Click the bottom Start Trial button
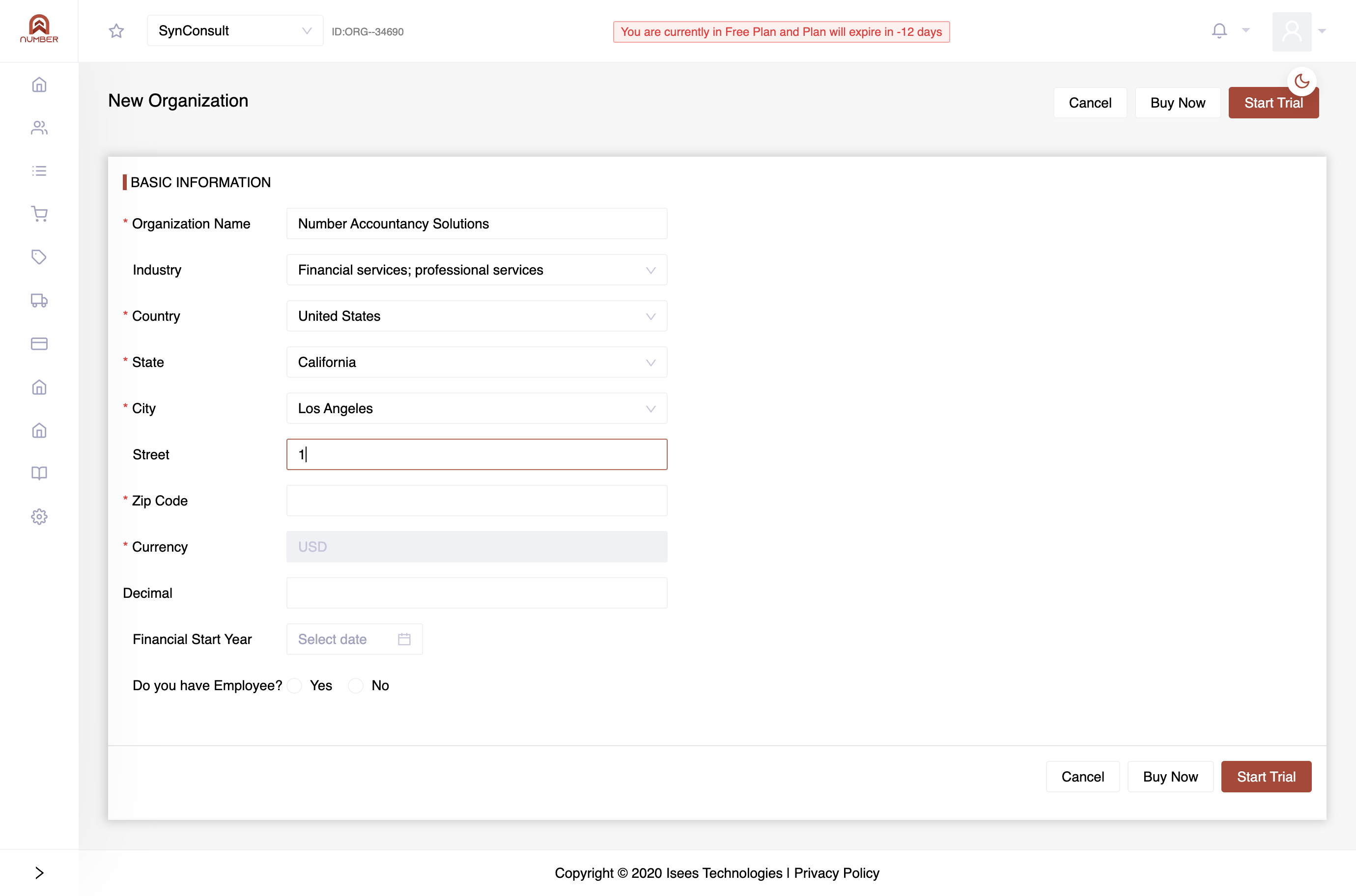The image size is (1356, 896). 1266,777
